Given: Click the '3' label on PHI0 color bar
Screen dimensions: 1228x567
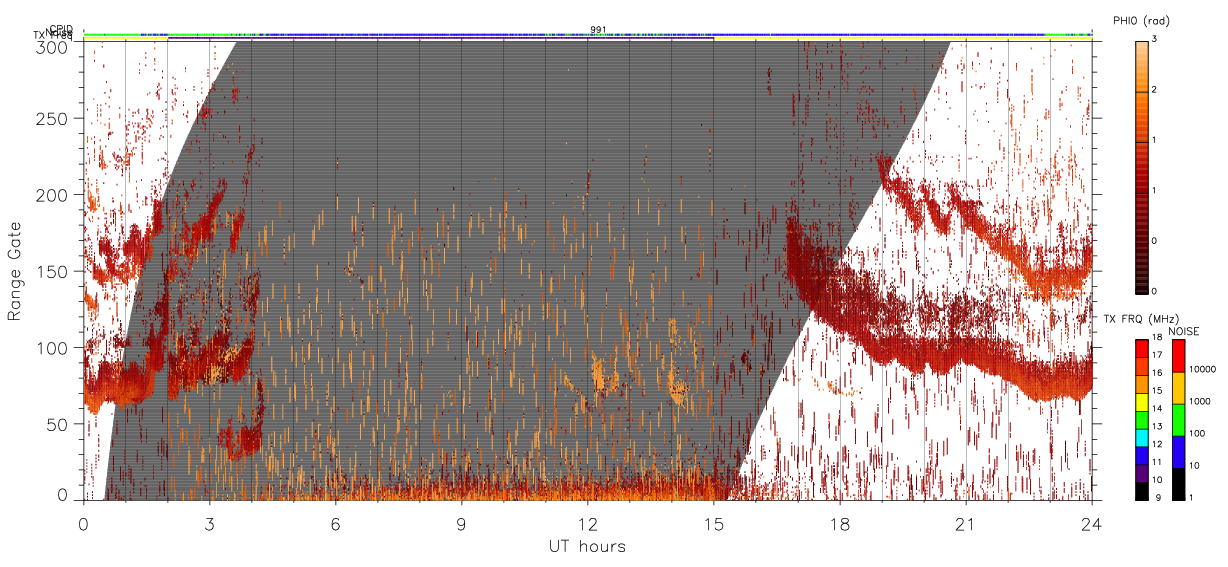Looking at the screenshot, I should [x=1155, y=40].
